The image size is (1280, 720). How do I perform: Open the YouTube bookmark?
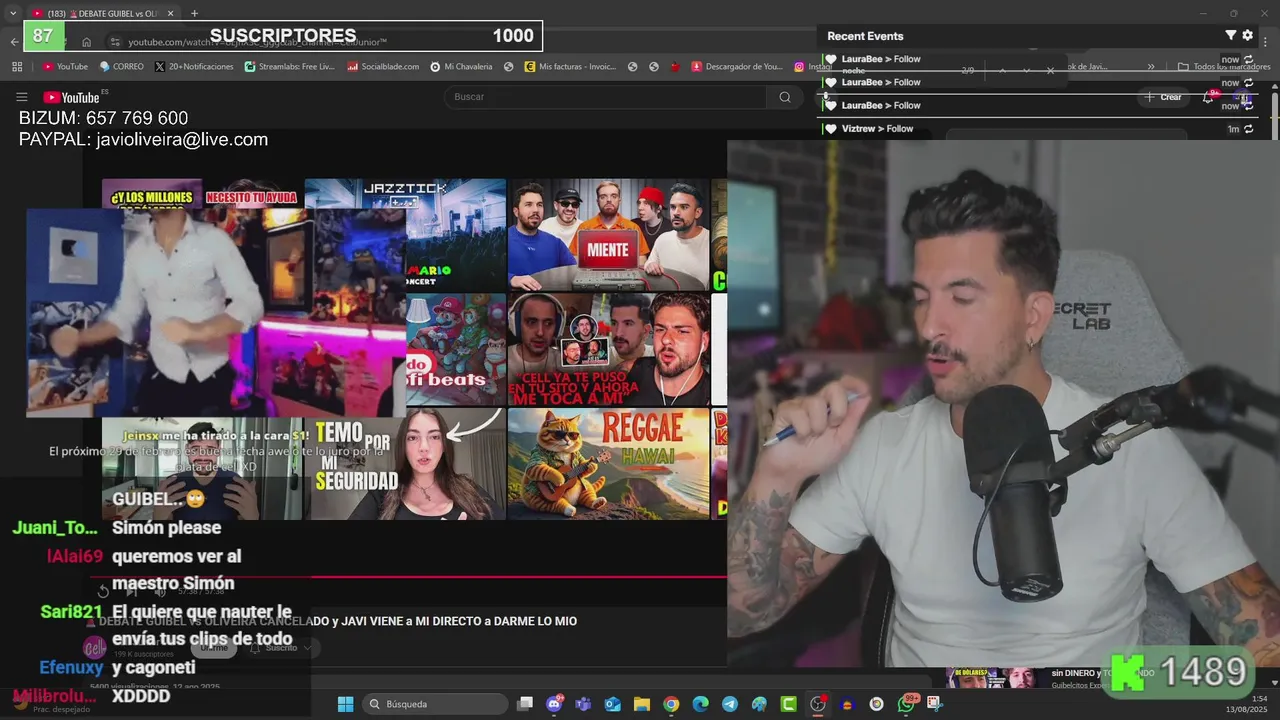[x=65, y=67]
